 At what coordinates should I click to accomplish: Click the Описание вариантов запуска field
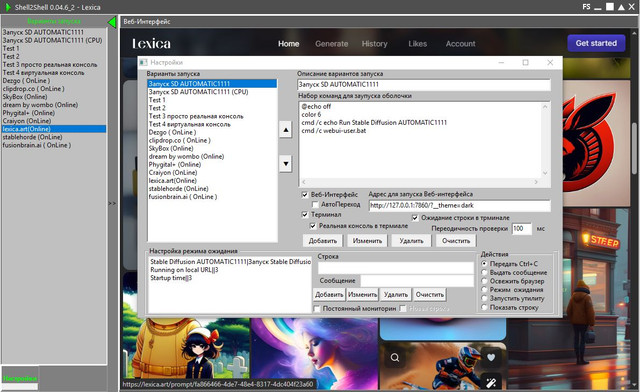(x=424, y=85)
